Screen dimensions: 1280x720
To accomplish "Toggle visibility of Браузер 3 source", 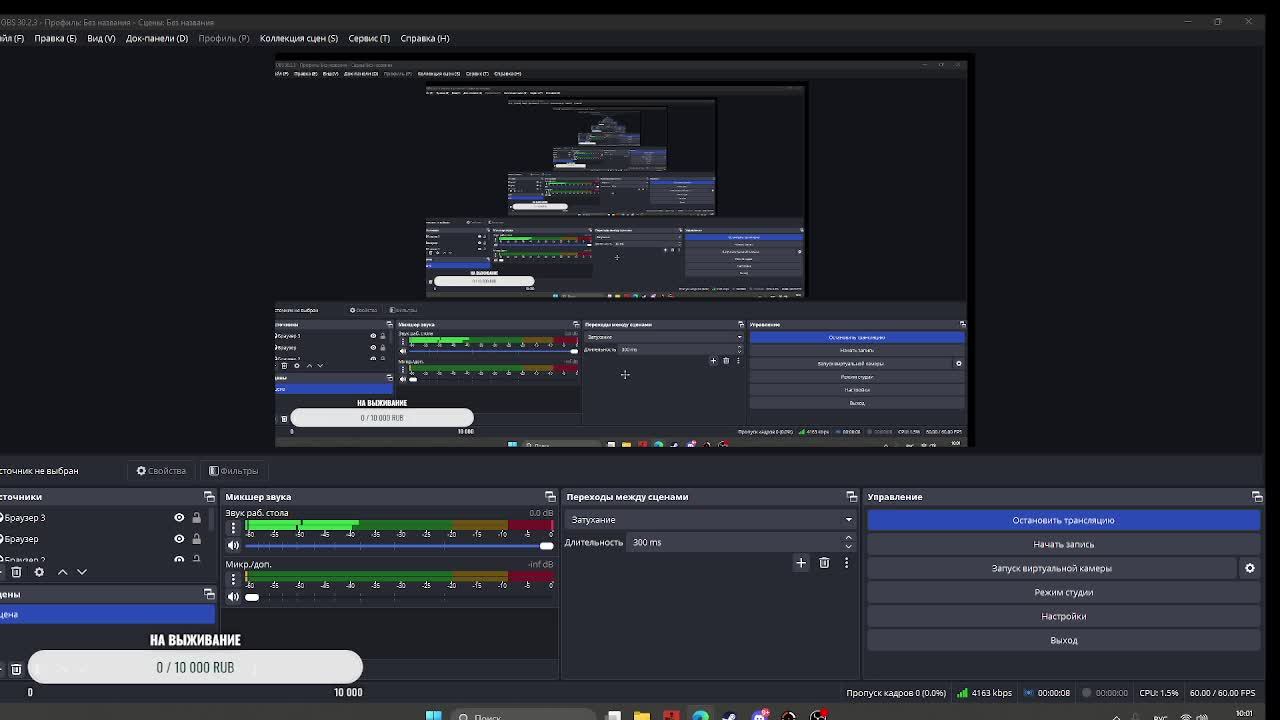I will pos(179,518).
